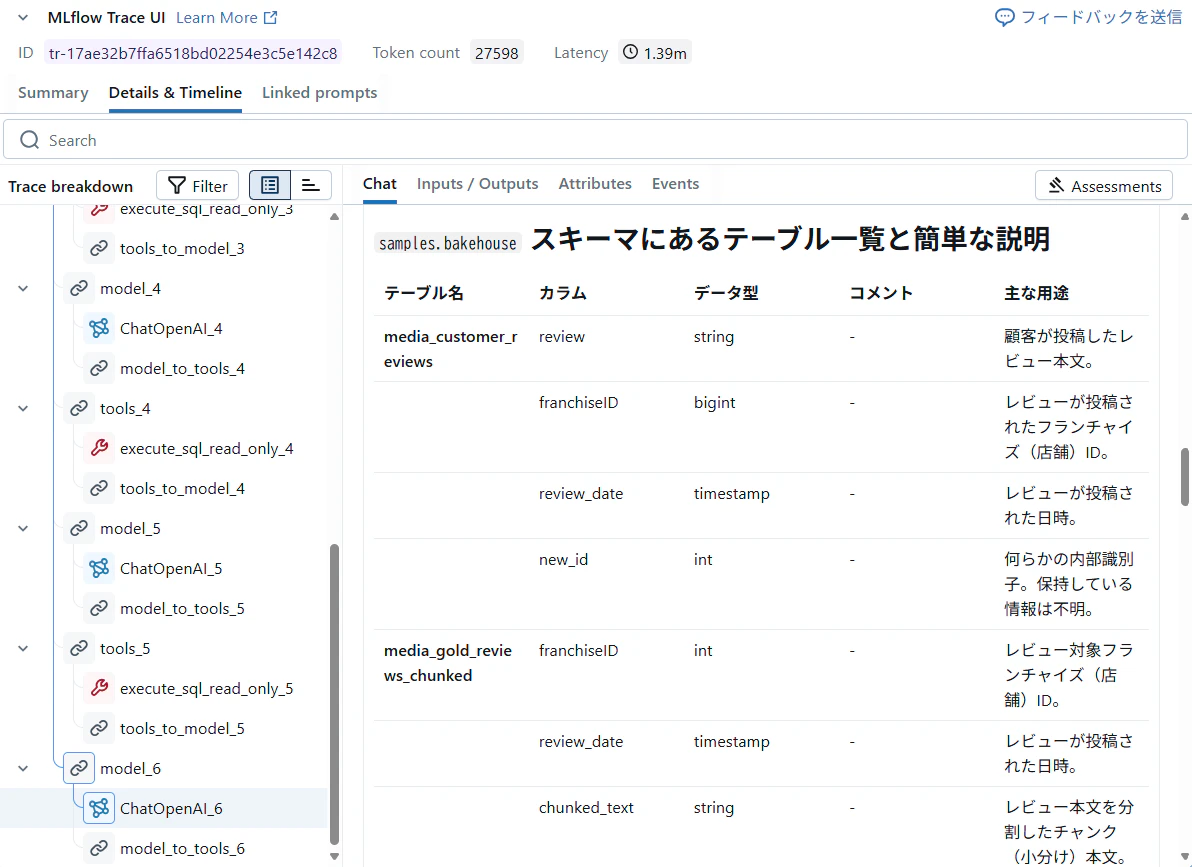Viewport: 1192px width, 867px height.
Task: Select the tools_to_model_5 span label
Action: click(182, 729)
